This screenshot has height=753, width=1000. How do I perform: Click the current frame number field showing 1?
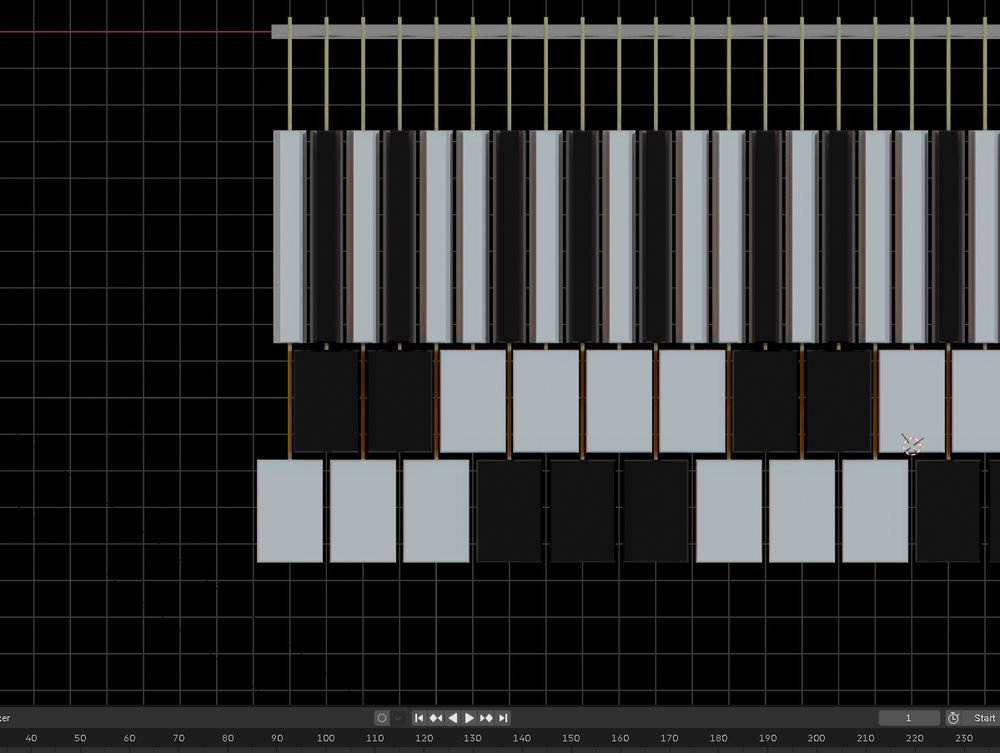pyautogui.click(x=908, y=717)
